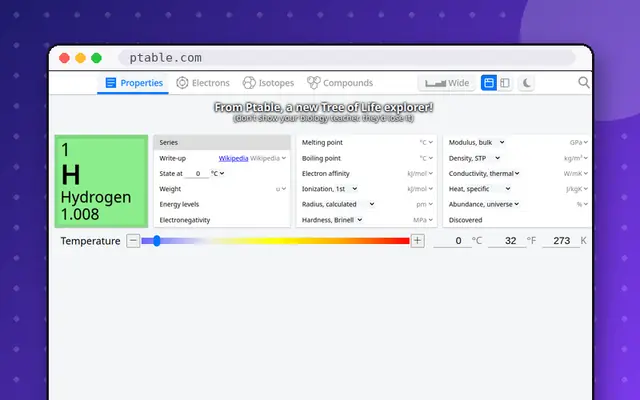Open the Wikipedia write-up link

233,158
